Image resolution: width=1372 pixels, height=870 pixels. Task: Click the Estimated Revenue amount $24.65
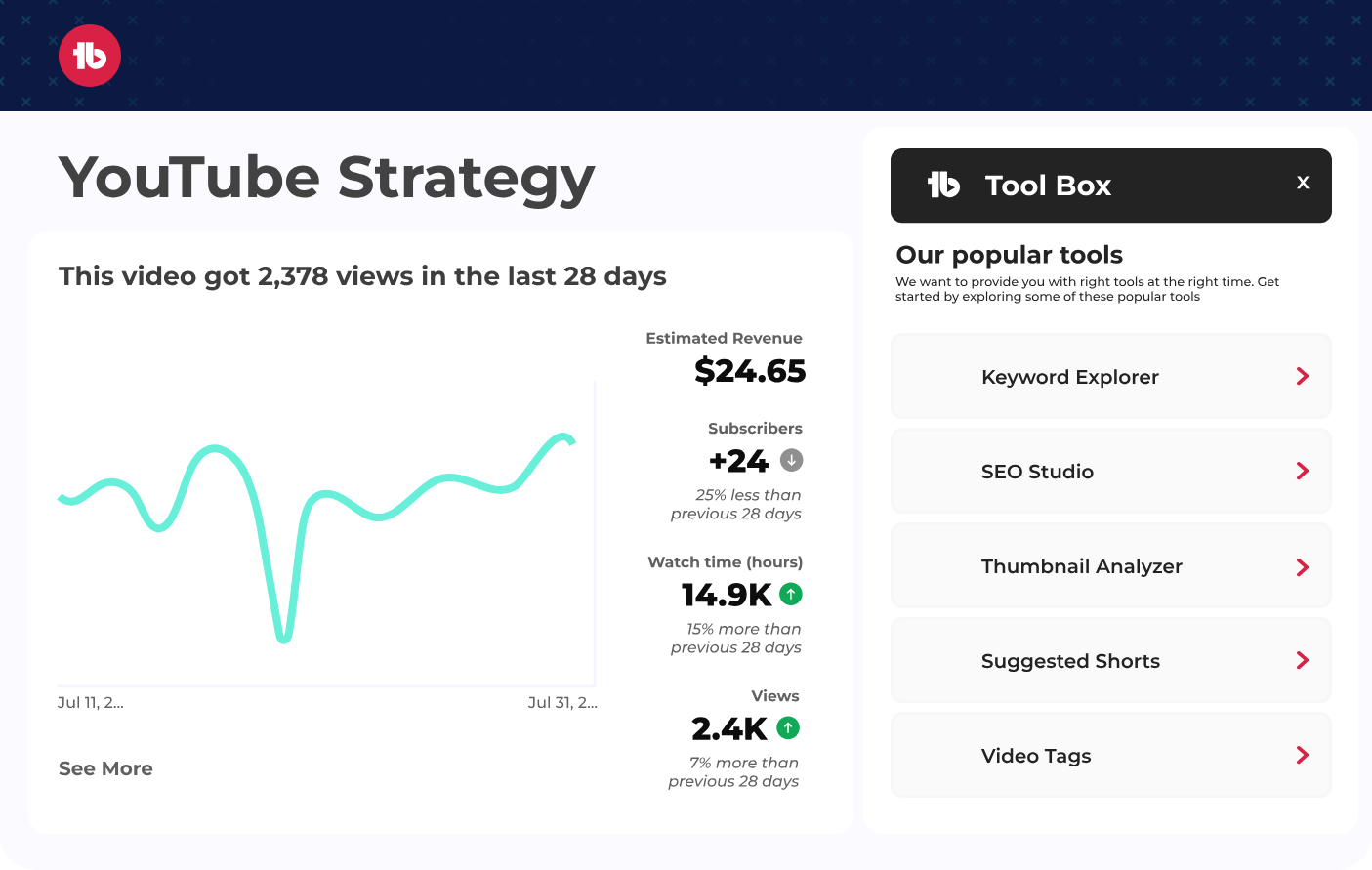point(751,372)
